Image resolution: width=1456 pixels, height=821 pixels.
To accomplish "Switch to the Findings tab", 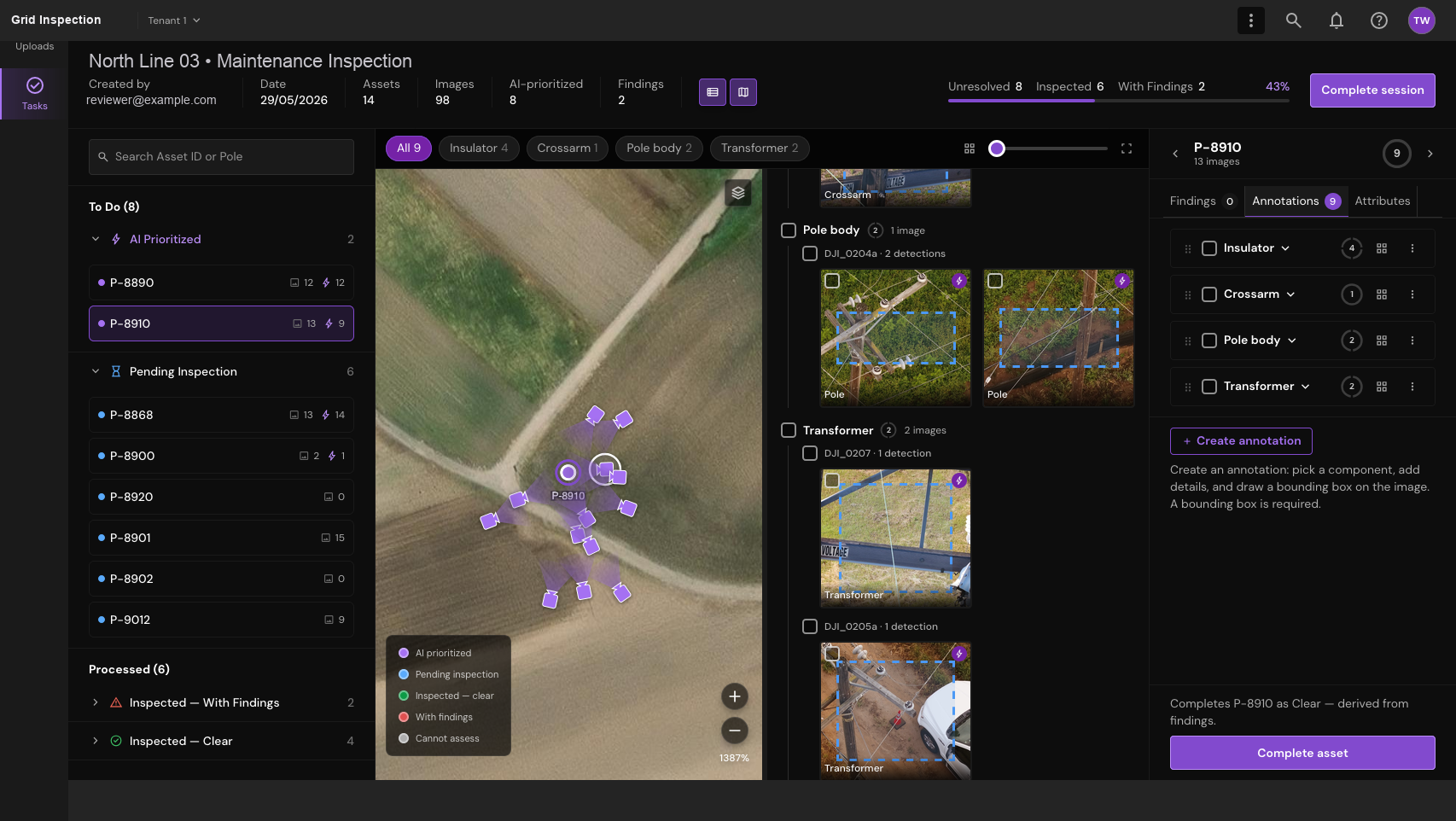I will (1202, 201).
